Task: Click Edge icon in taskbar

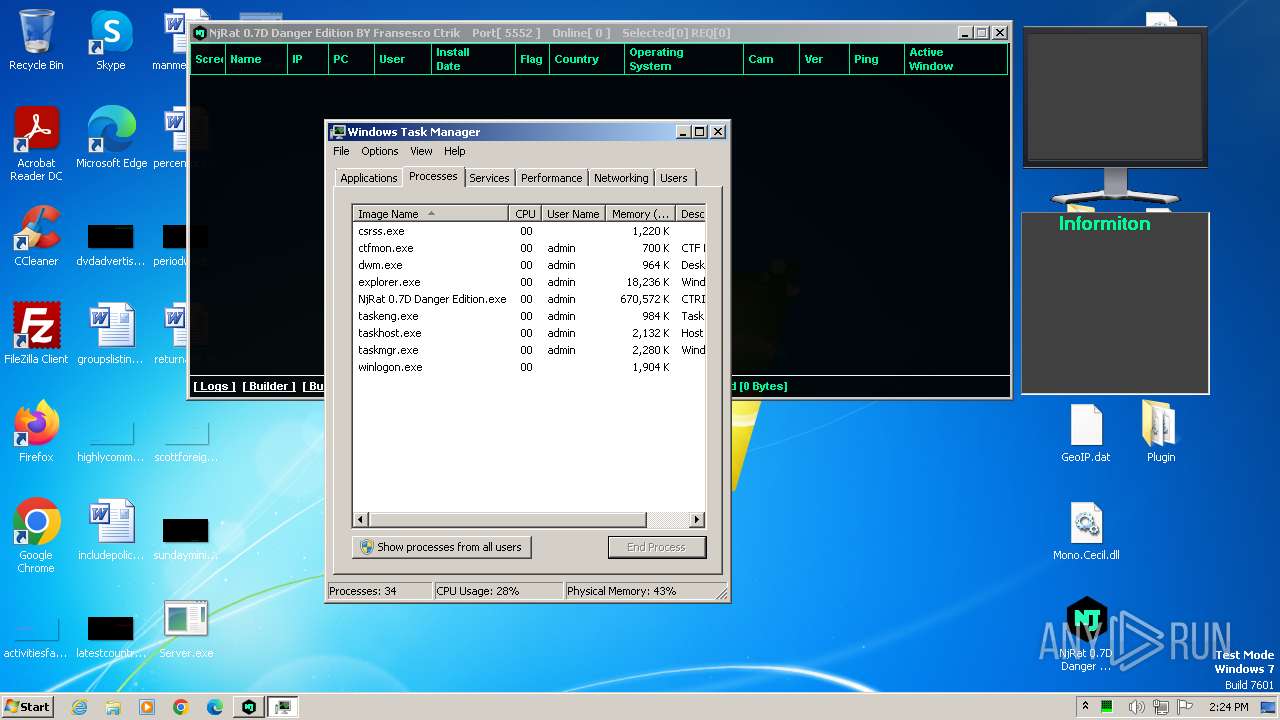Action: (x=214, y=707)
